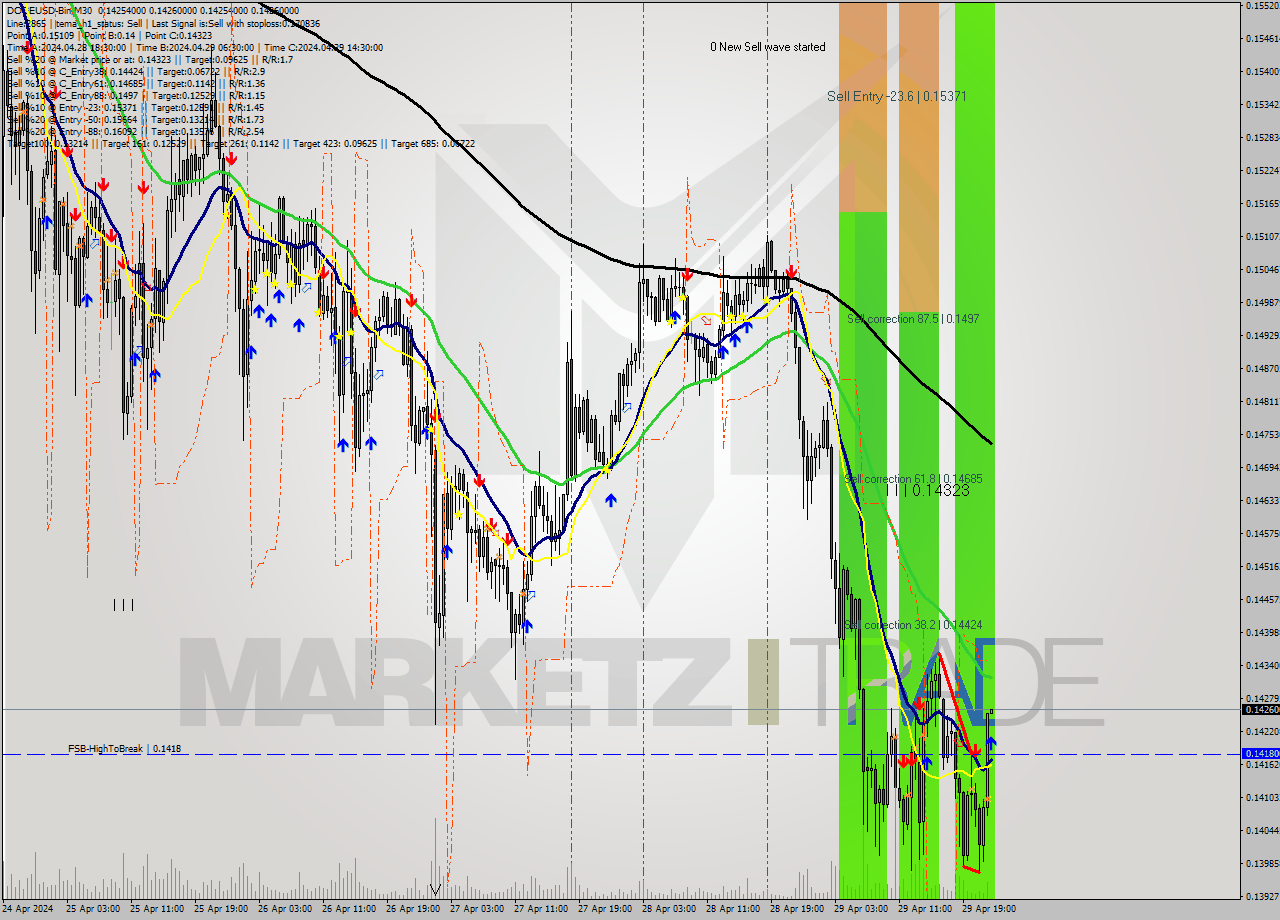Click the '24 Apr 2024' time axis label

tap(28, 909)
